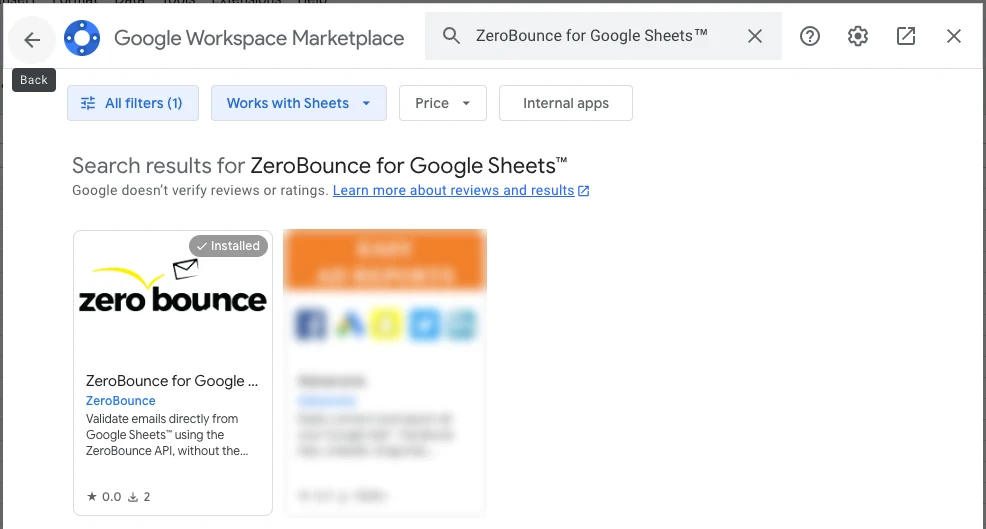Go back using the arrow icon
Viewport: 986px width, 529px height.
32,40
